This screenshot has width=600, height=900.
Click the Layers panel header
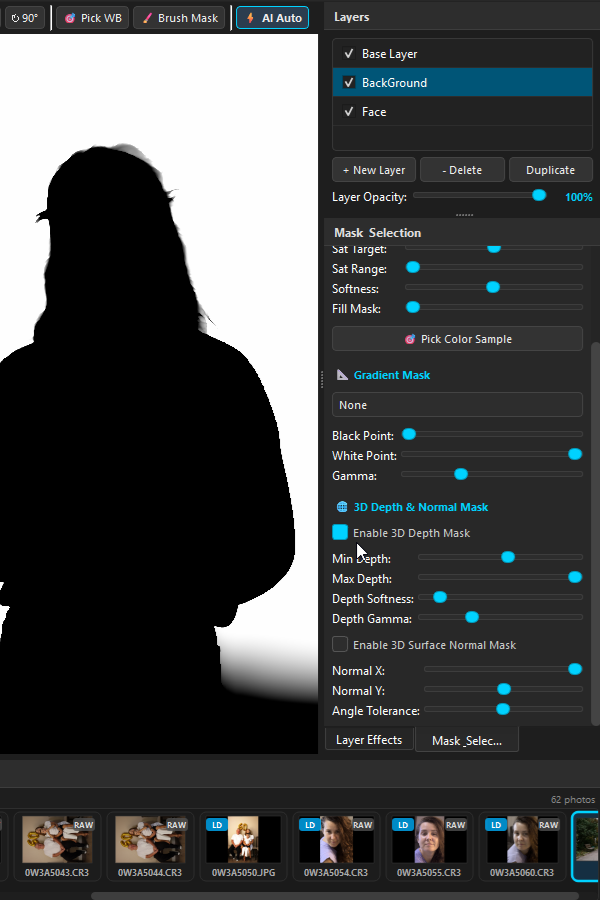(x=462, y=17)
